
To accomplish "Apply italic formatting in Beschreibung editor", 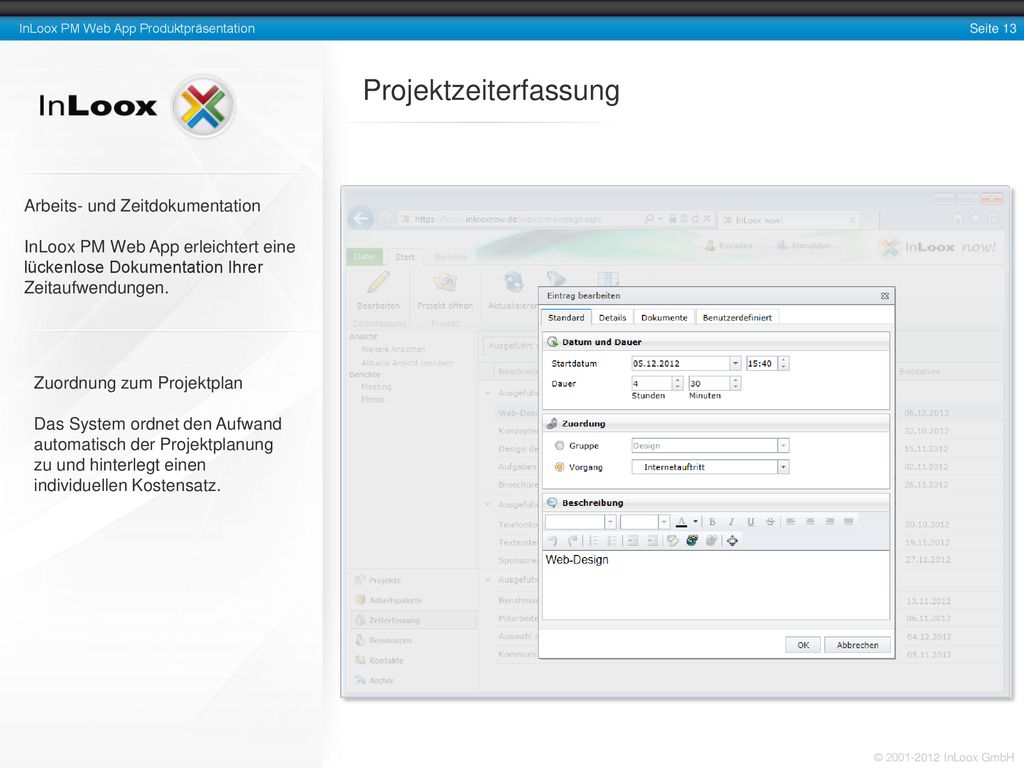I will (731, 522).
